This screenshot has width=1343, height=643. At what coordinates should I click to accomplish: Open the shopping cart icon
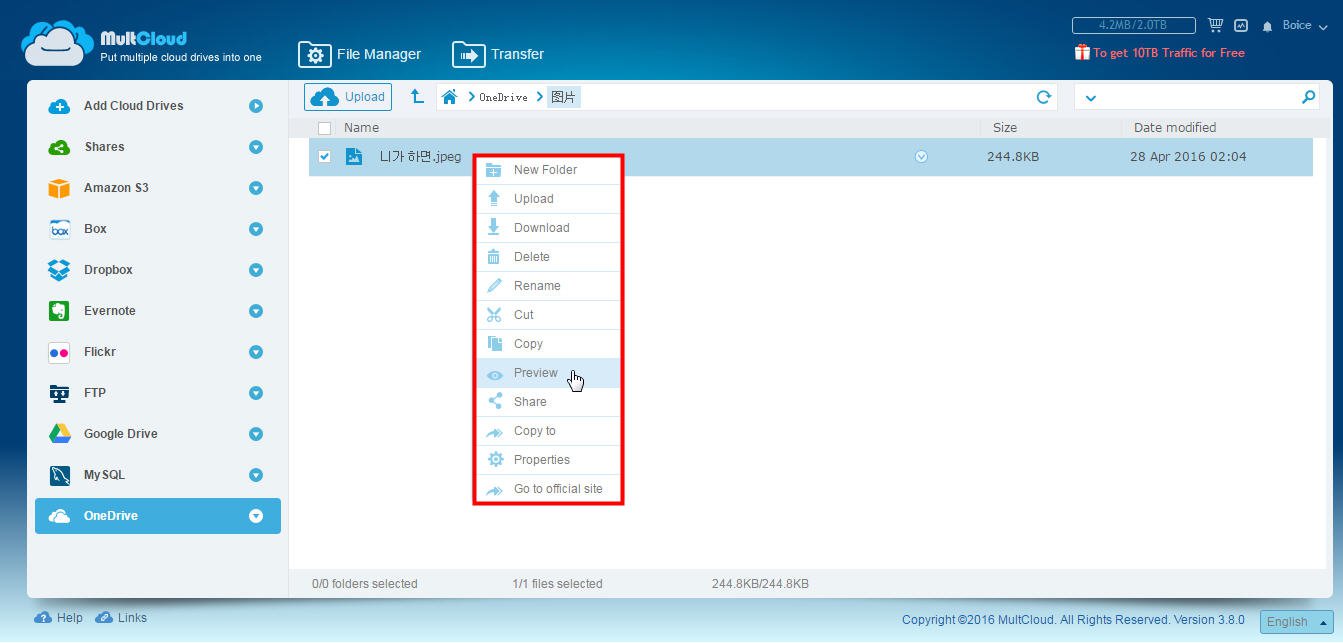coord(1216,25)
